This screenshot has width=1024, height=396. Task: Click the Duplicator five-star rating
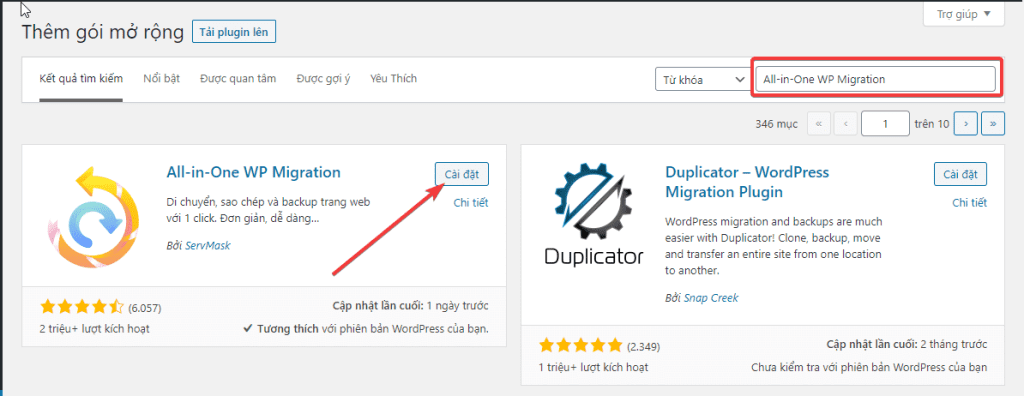point(581,345)
